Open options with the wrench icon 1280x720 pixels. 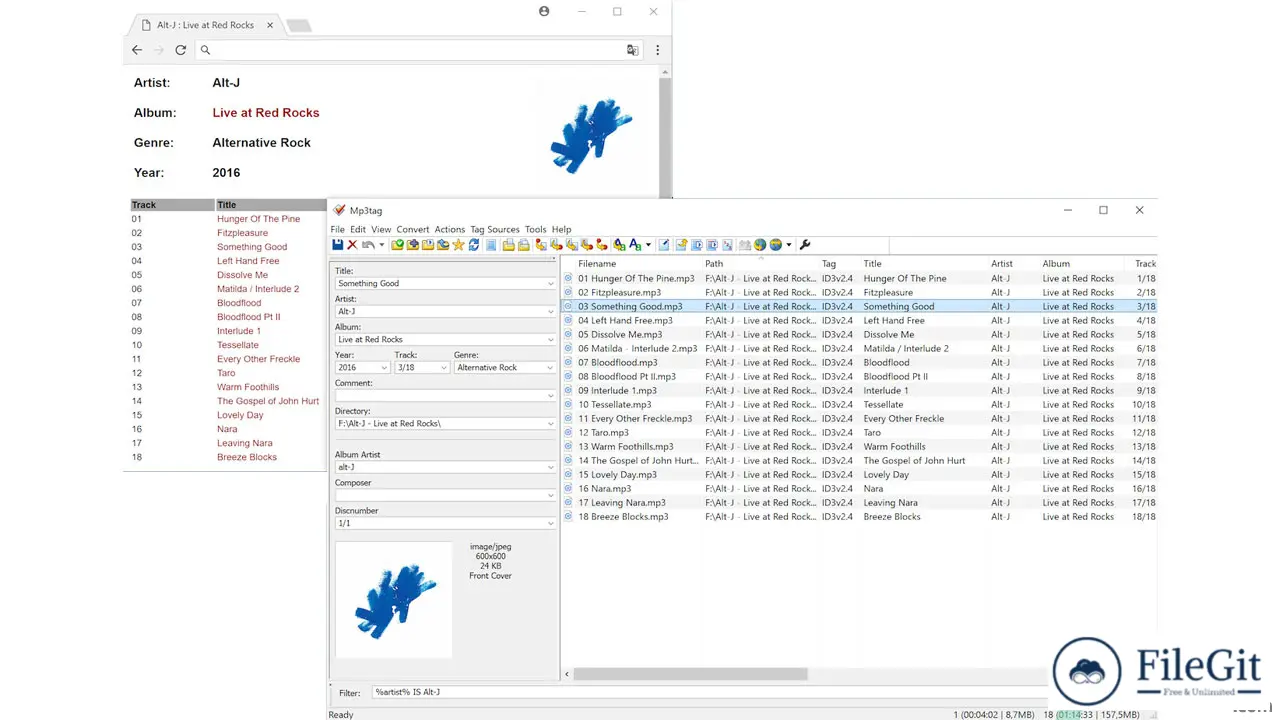tap(804, 244)
